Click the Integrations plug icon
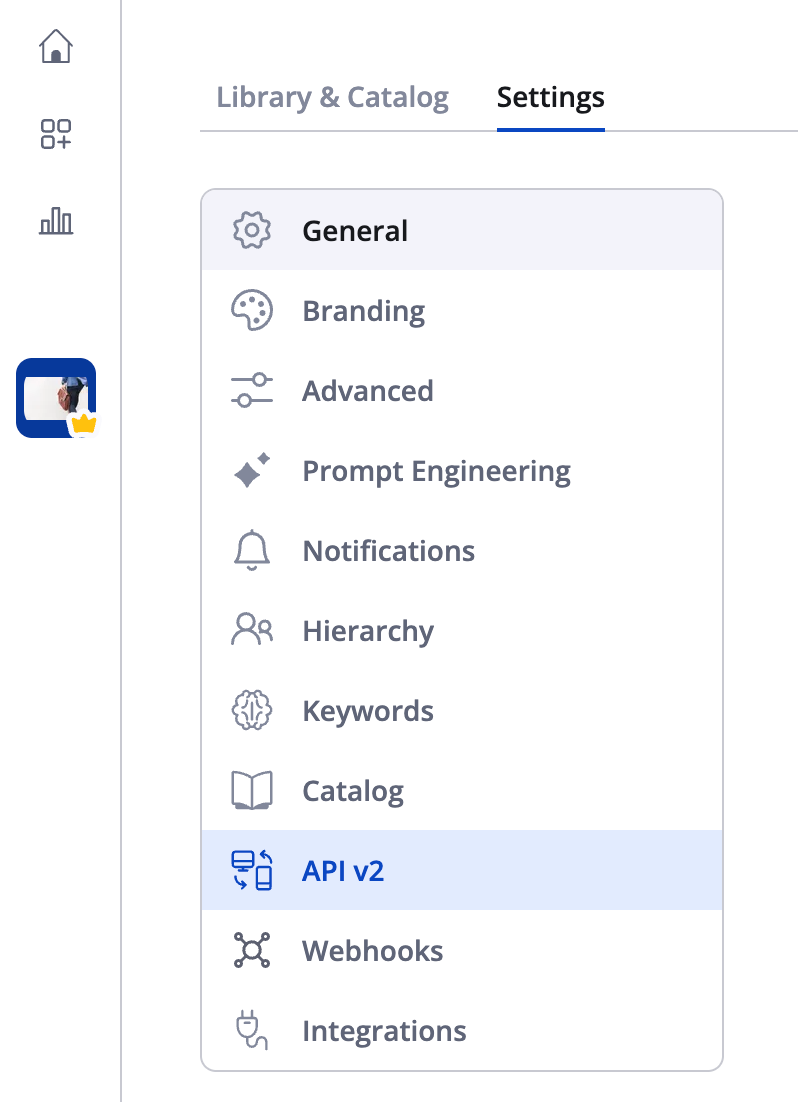 (x=251, y=1031)
